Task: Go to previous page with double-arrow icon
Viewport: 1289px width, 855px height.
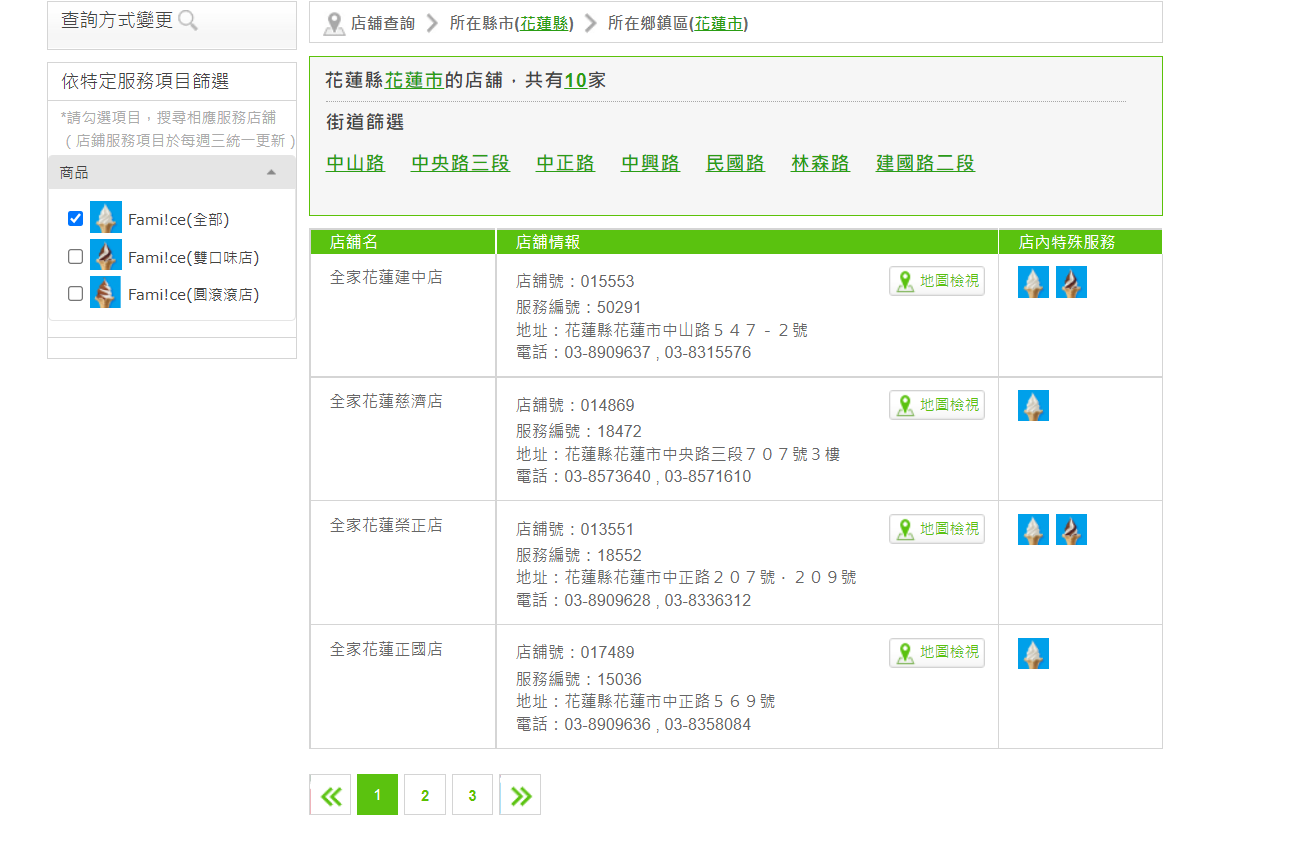Action: coord(331,795)
